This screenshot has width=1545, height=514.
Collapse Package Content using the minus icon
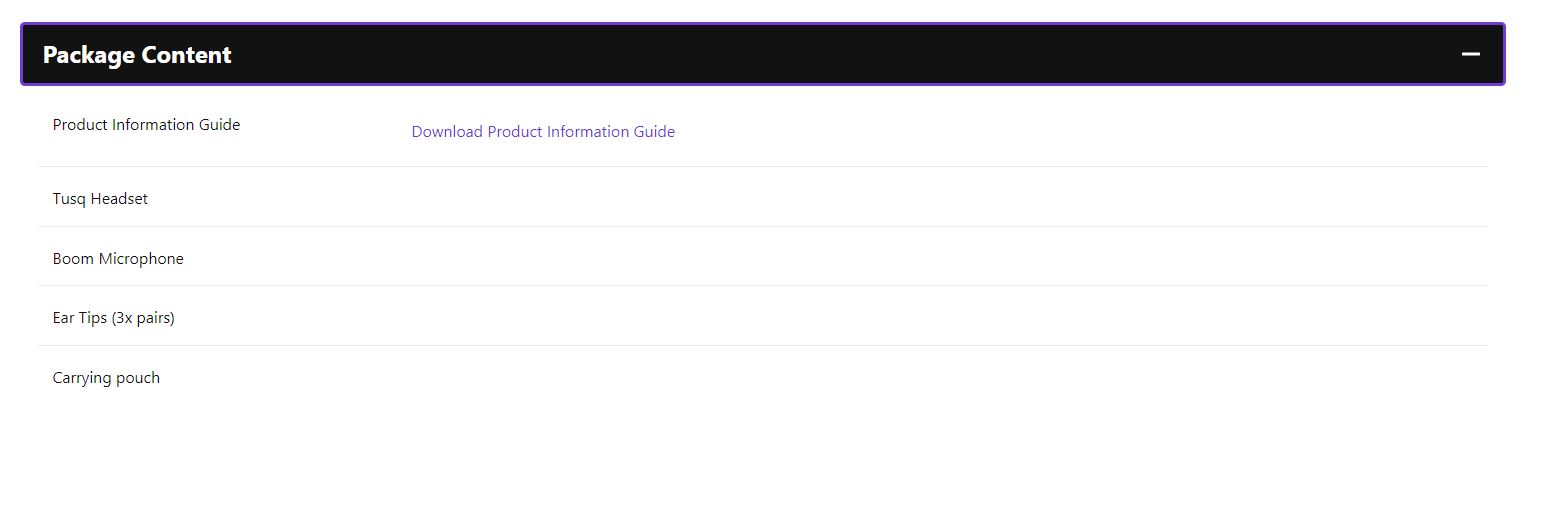1470,54
